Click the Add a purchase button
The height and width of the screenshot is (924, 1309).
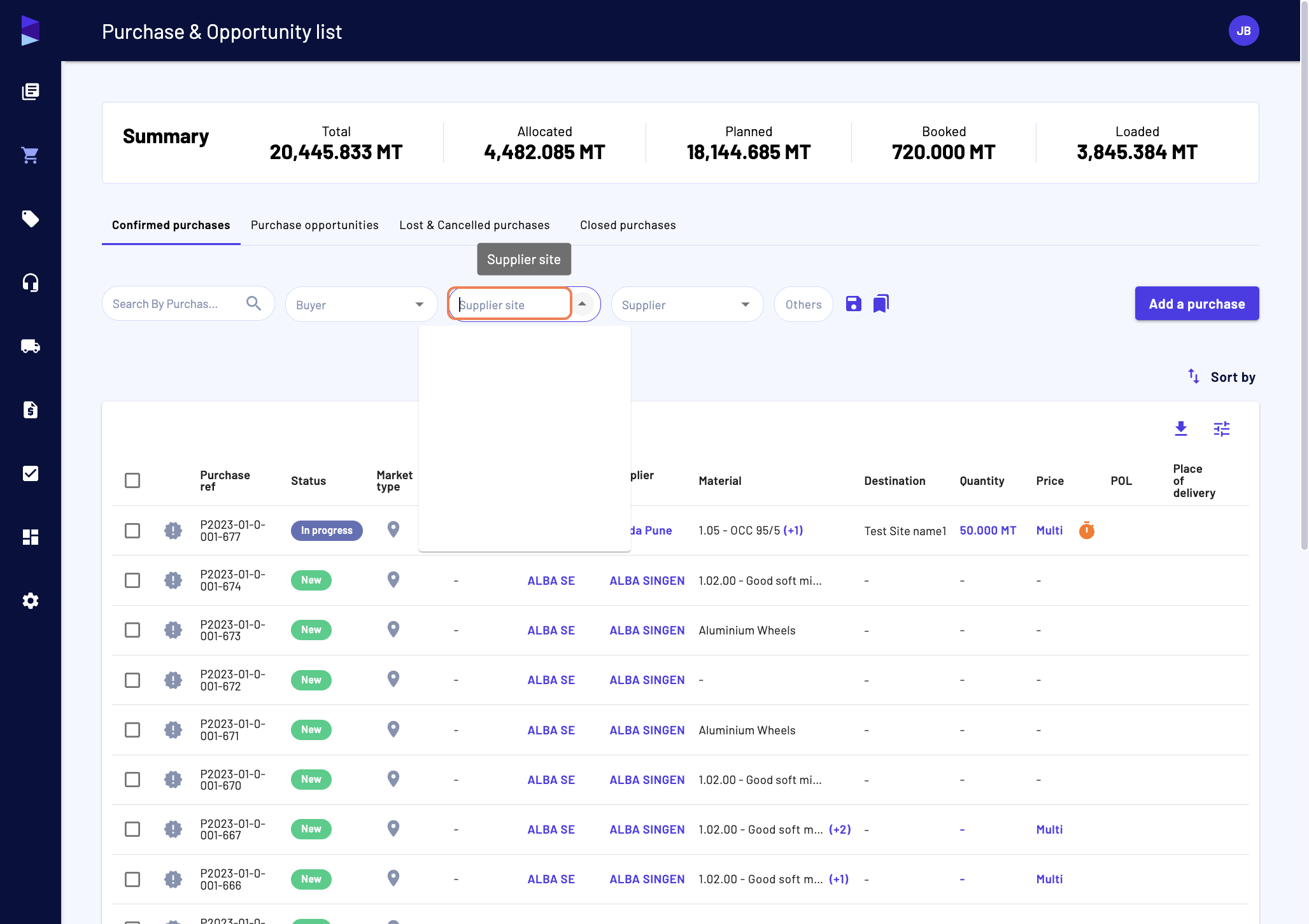coord(1197,304)
